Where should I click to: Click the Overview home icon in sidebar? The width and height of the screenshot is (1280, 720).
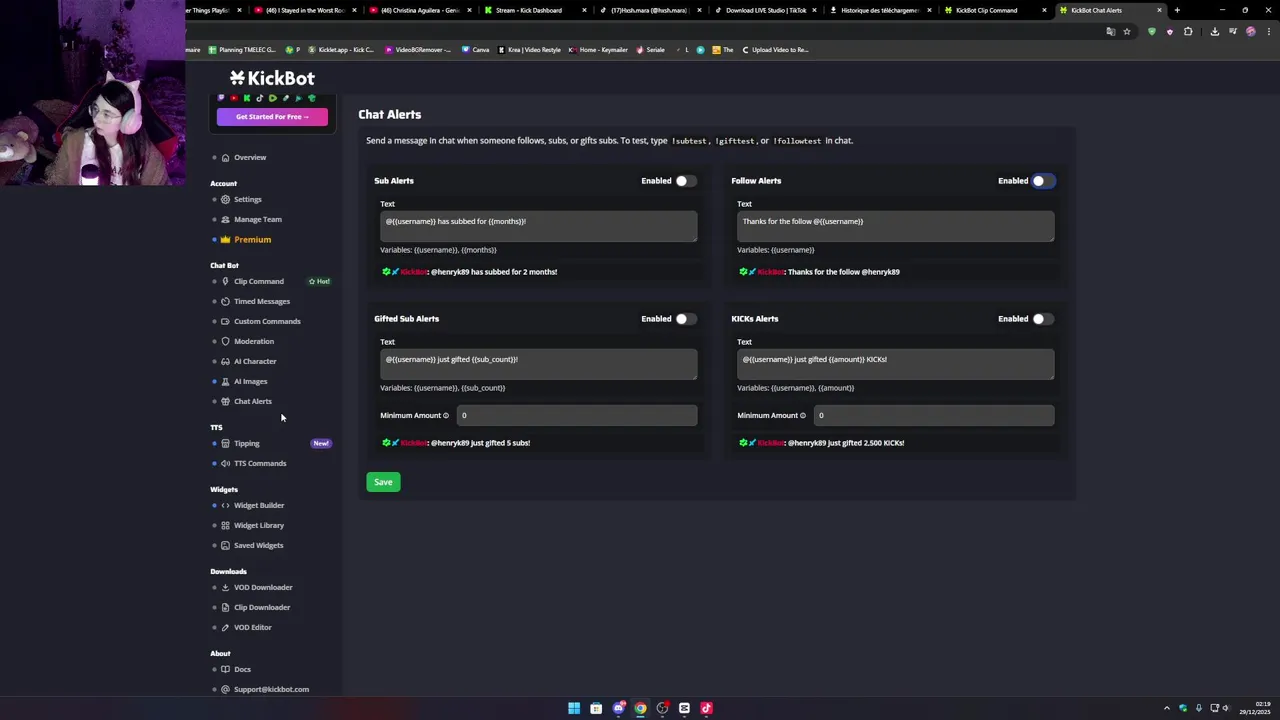(225, 157)
